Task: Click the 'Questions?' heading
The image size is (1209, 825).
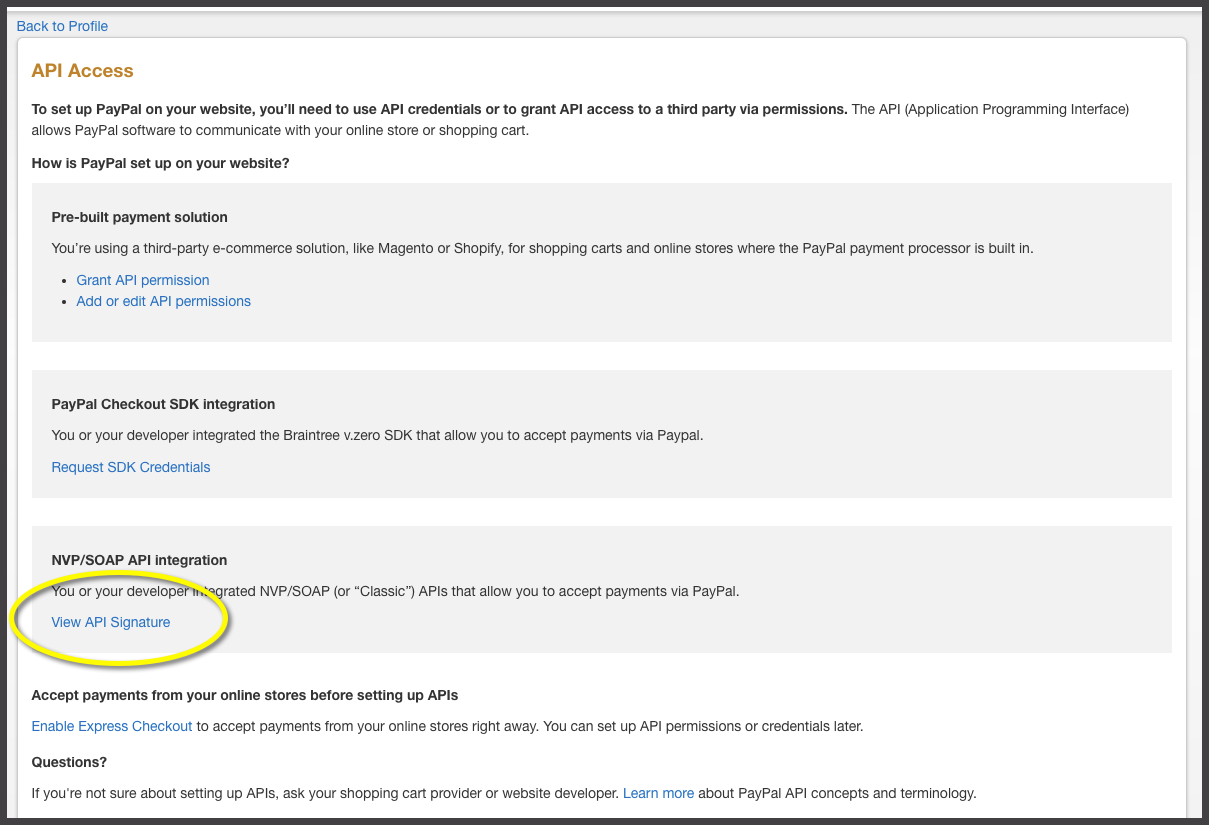Action: click(69, 762)
